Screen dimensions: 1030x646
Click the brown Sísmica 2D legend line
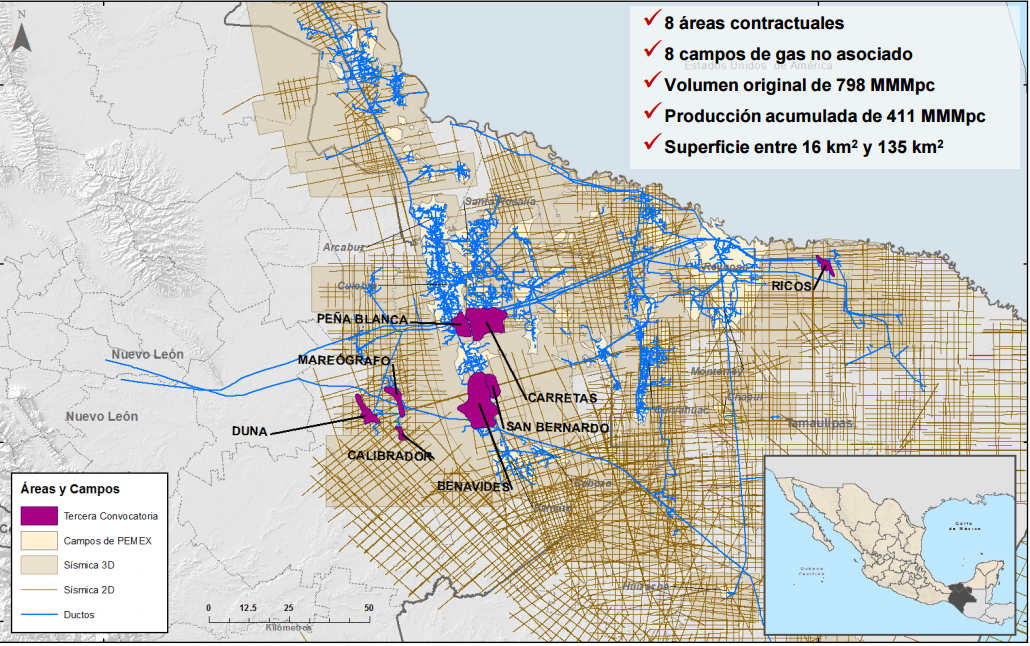(39, 589)
